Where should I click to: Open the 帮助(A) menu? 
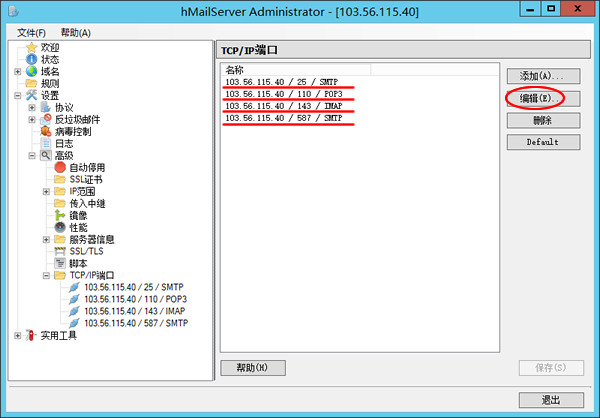(76, 33)
